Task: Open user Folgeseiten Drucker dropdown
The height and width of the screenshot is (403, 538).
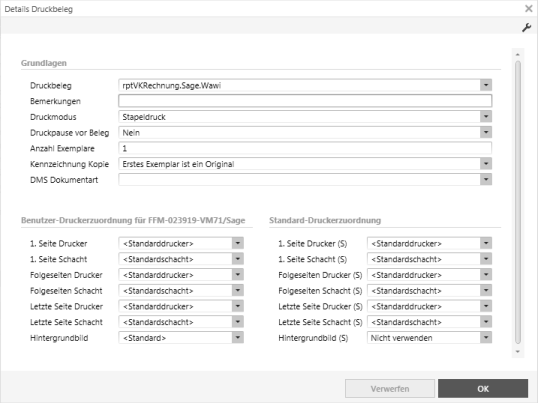Action: (237, 275)
